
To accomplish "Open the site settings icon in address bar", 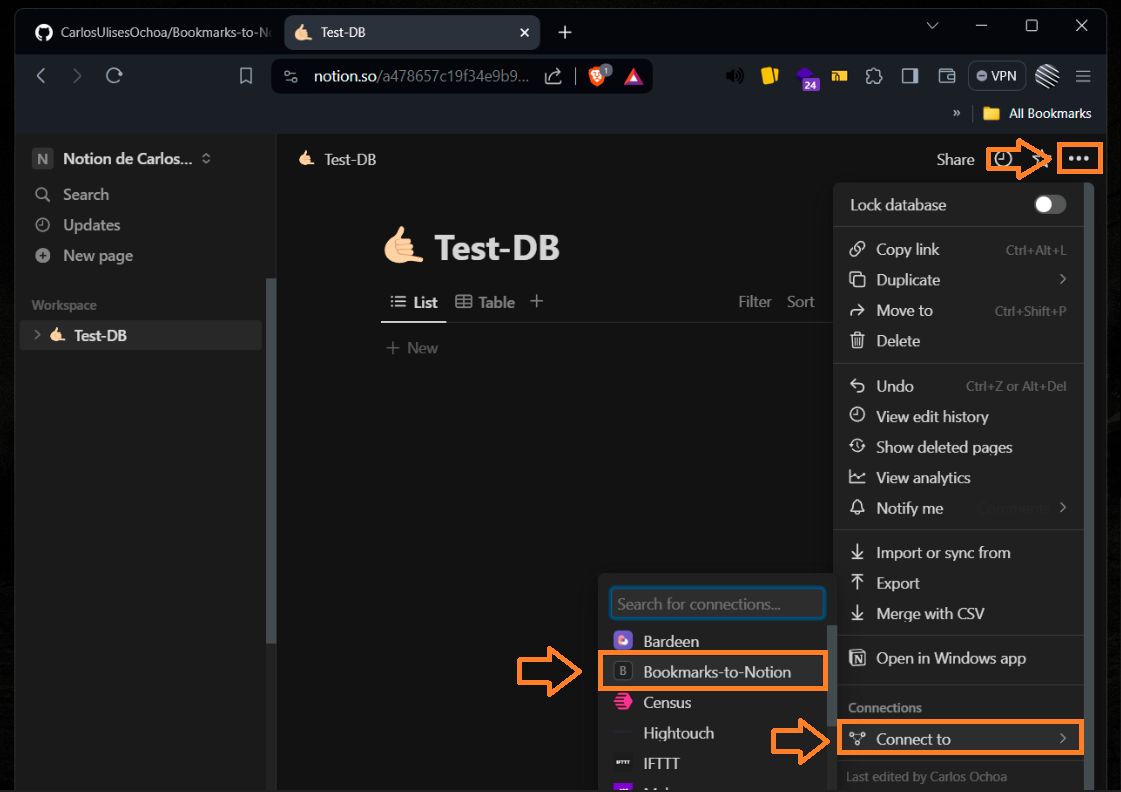I will click(x=291, y=76).
